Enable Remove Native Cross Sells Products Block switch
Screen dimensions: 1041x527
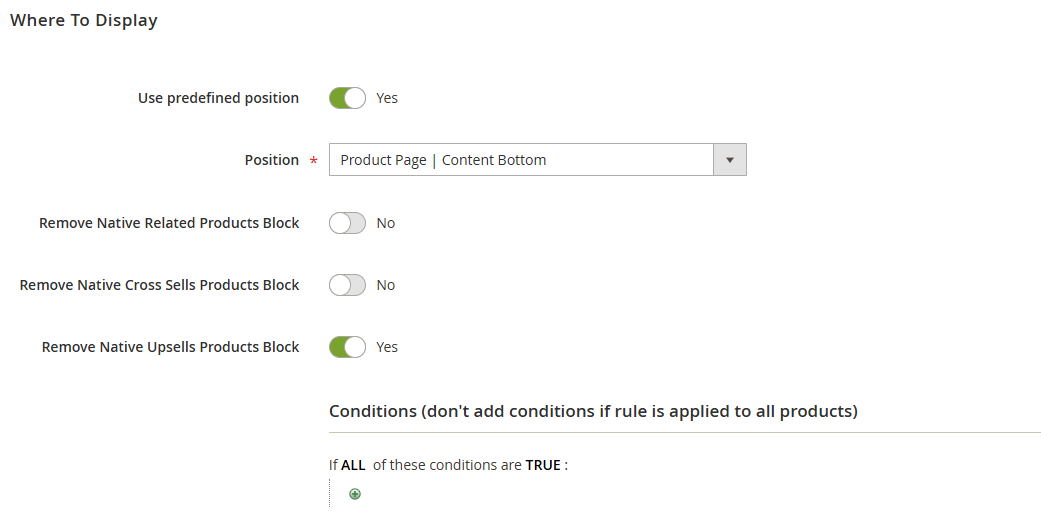347,285
